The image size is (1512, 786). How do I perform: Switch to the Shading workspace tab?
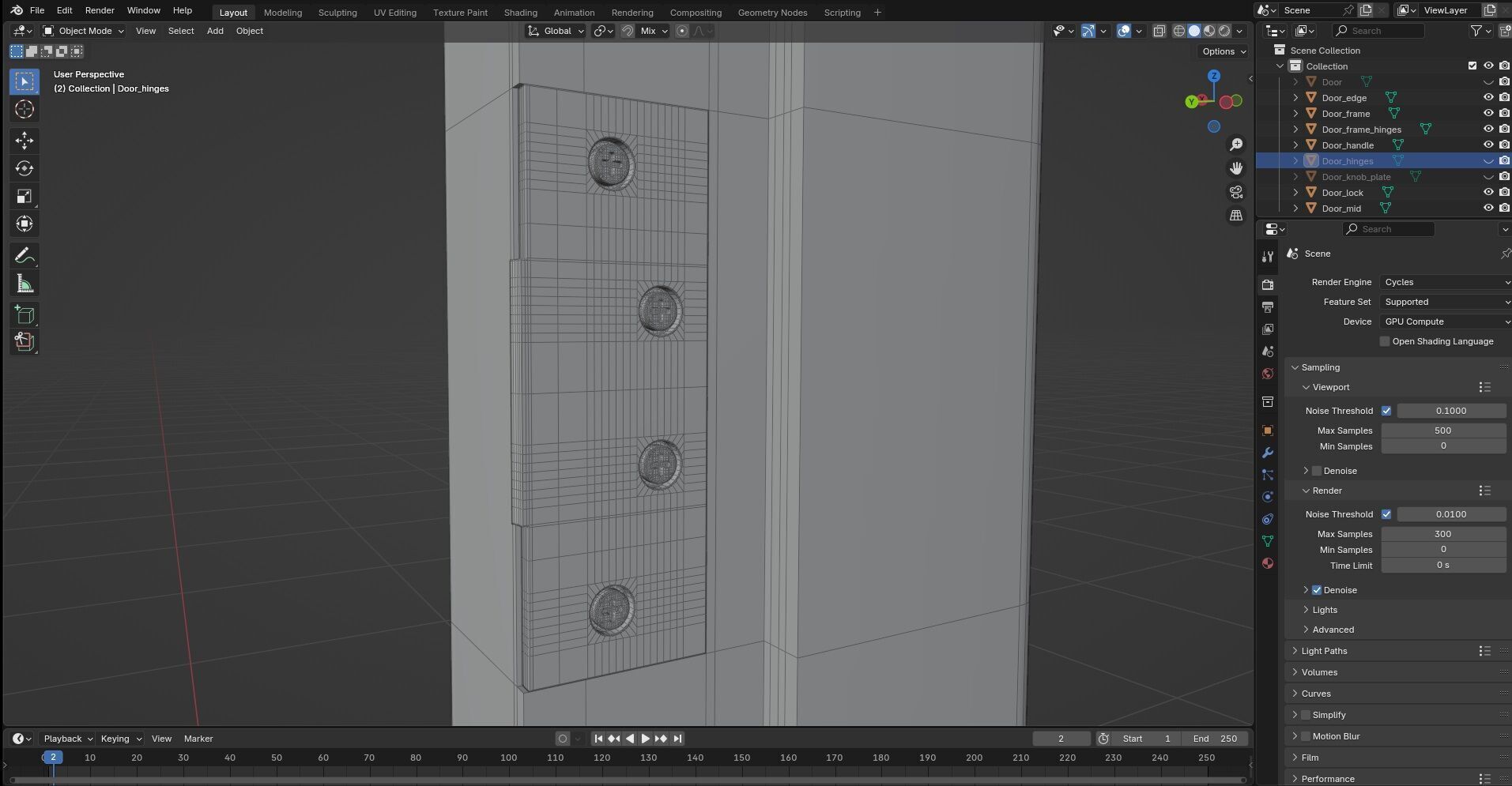point(520,13)
